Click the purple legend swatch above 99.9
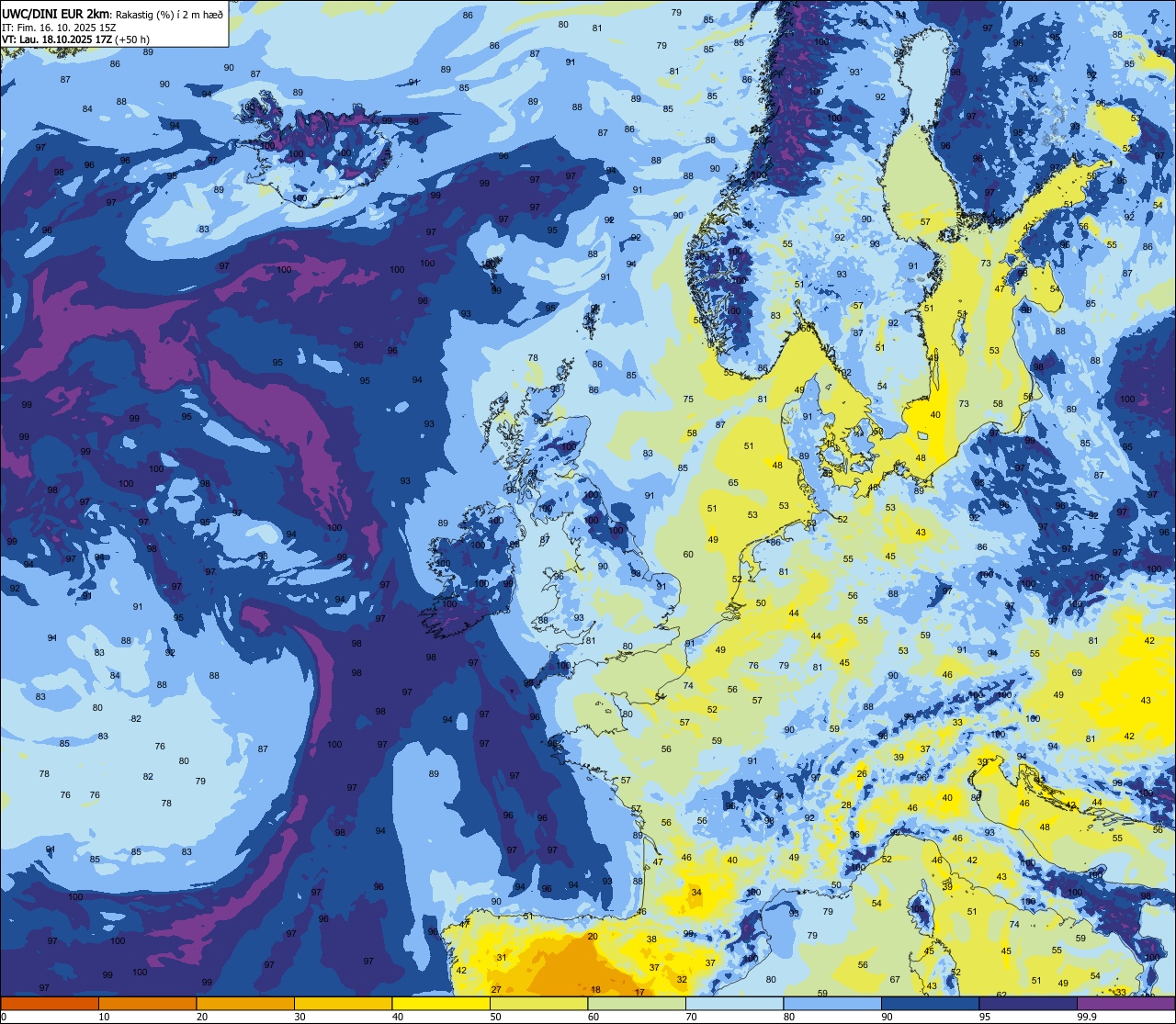The height and width of the screenshot is (1024, 1176). (1125, 1003)
